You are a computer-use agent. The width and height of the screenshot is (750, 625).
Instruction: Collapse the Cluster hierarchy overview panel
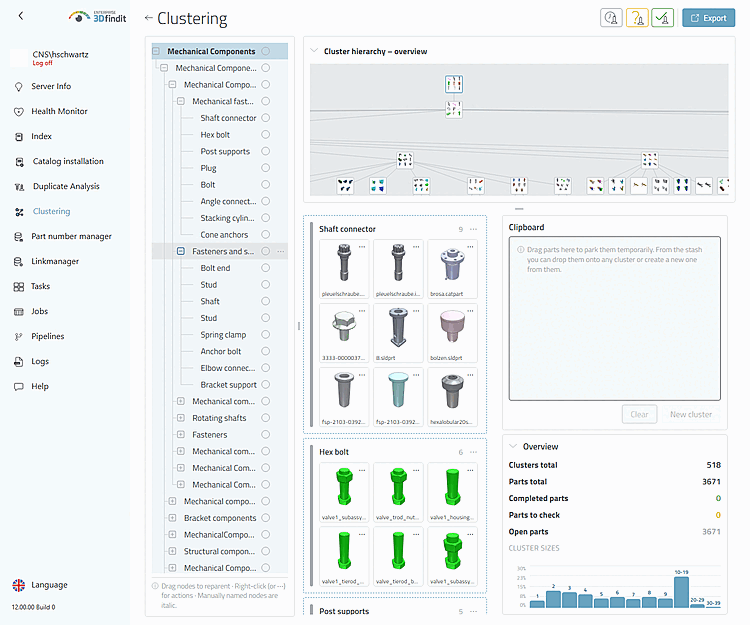coord(314,50)
